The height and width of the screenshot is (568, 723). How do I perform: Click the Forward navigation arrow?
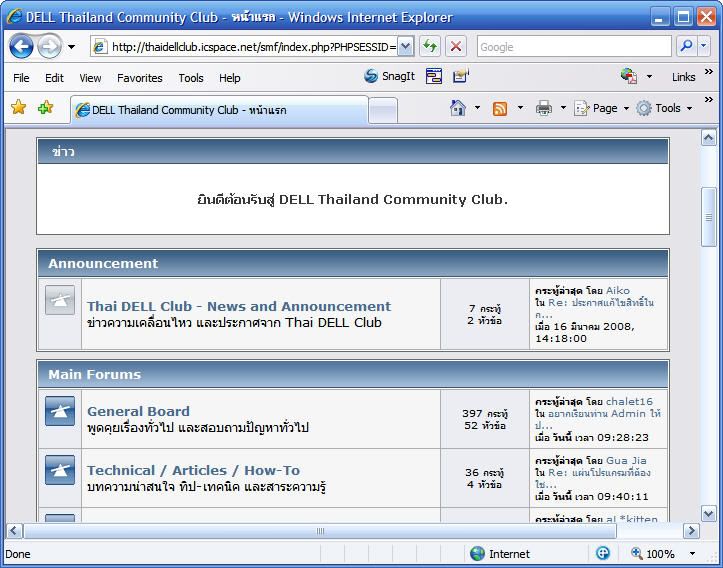pos(49,47)
